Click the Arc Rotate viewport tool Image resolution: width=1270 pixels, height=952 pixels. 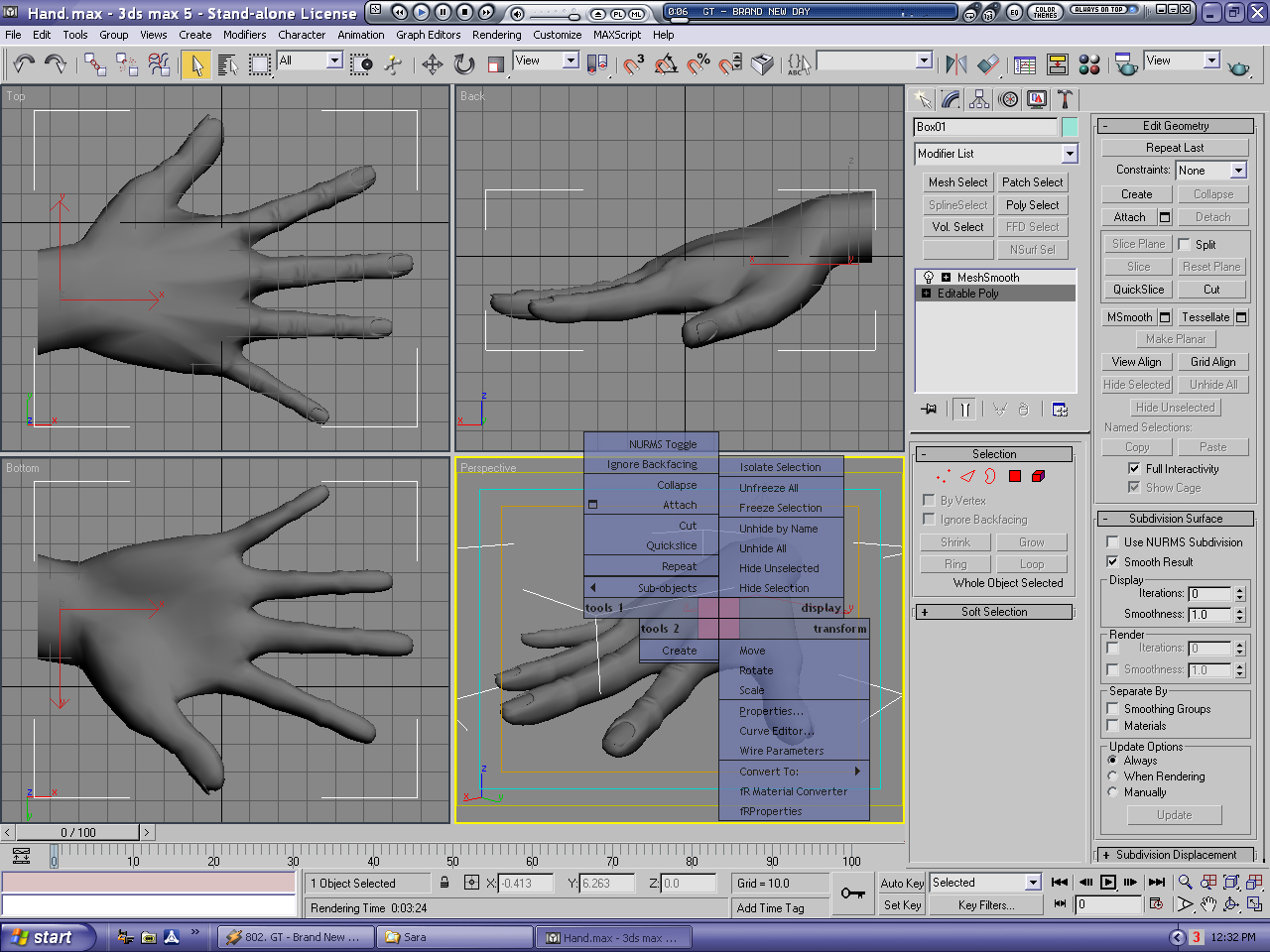tap(1231, 904)
